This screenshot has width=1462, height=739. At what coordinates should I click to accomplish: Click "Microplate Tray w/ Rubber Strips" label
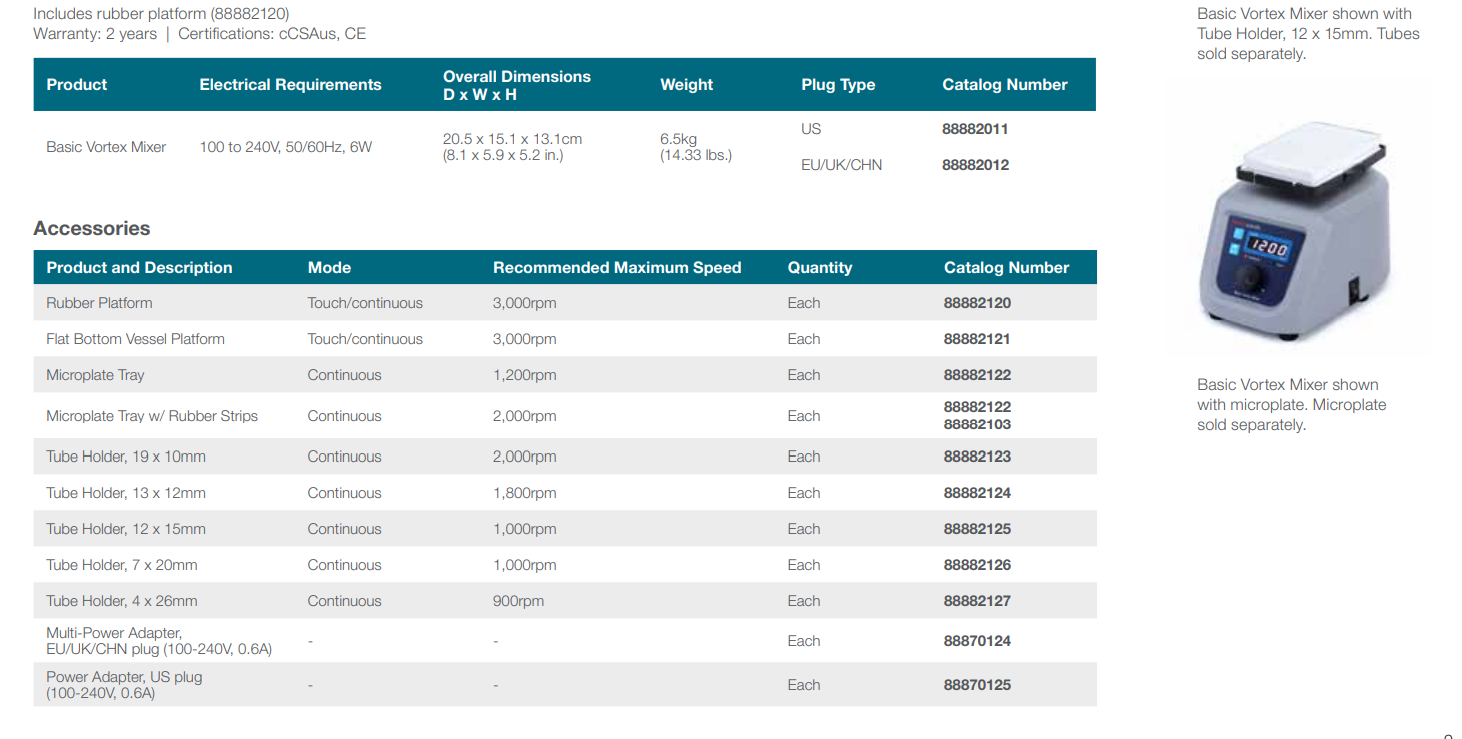[x=152, y=416]
